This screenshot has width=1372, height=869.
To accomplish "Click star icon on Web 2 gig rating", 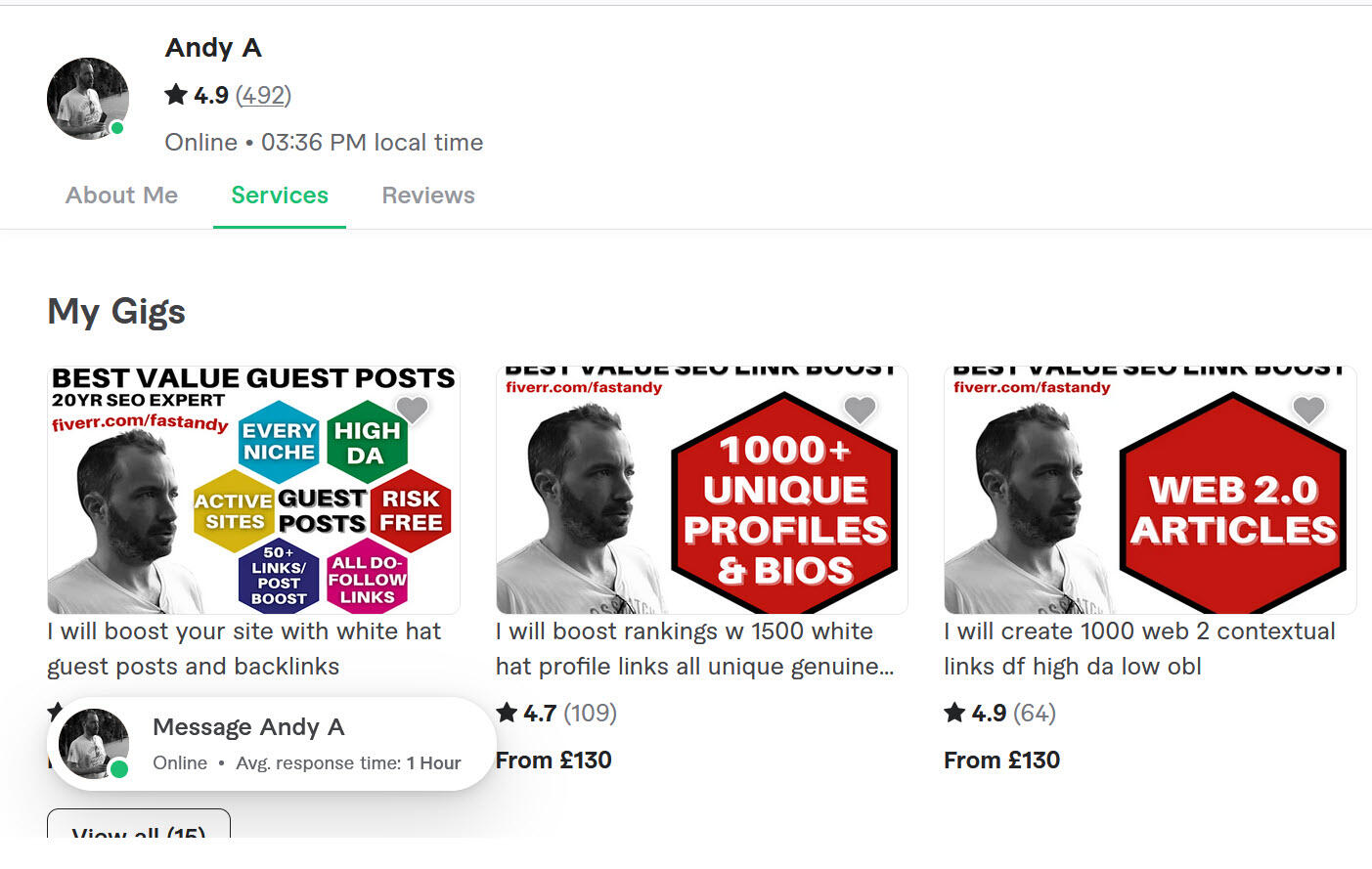I will [954, 713].
